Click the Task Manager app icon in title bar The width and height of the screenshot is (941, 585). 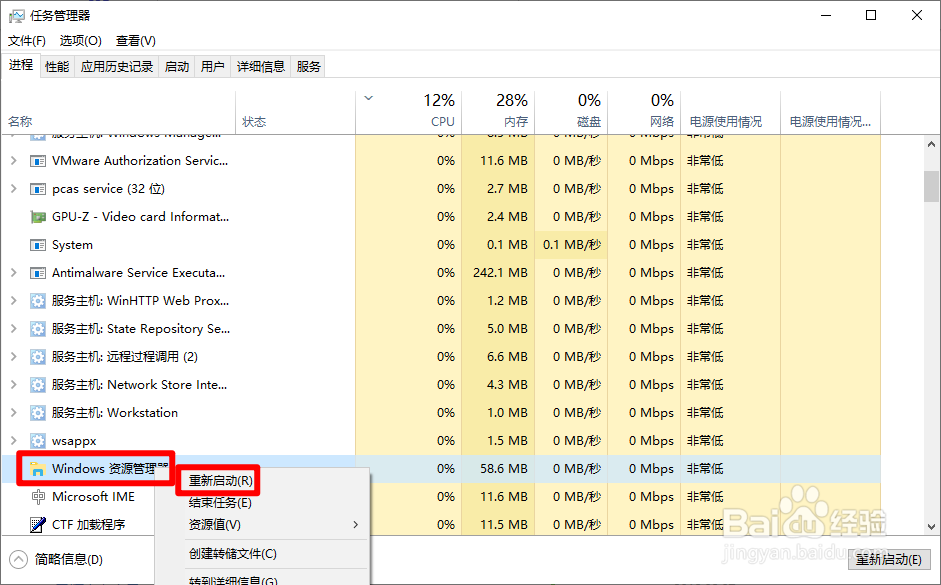16,16
